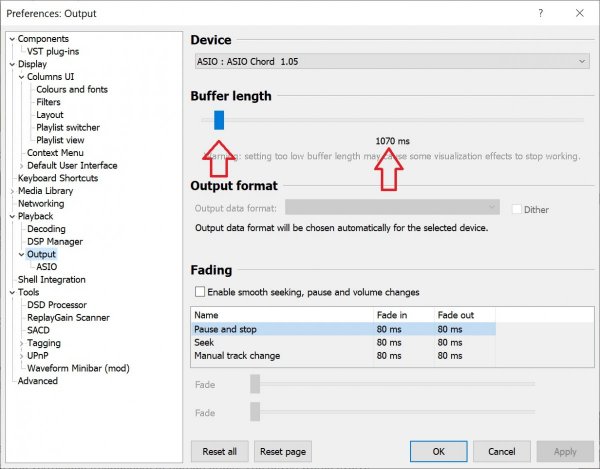Open the Device dropdown list
600x469 pixels.
(x=391, y=61)
